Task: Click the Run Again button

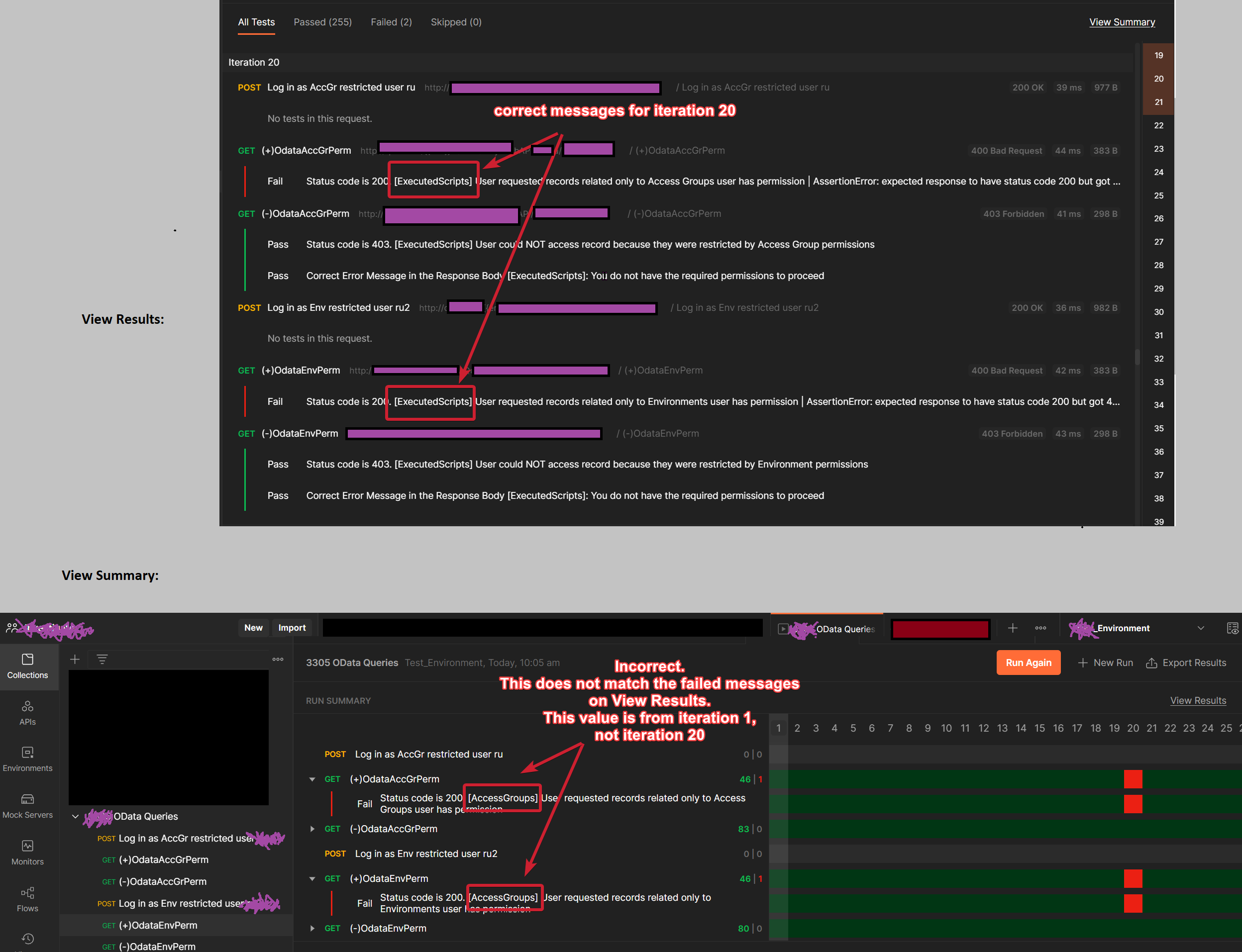Action: coord(1029,663)
